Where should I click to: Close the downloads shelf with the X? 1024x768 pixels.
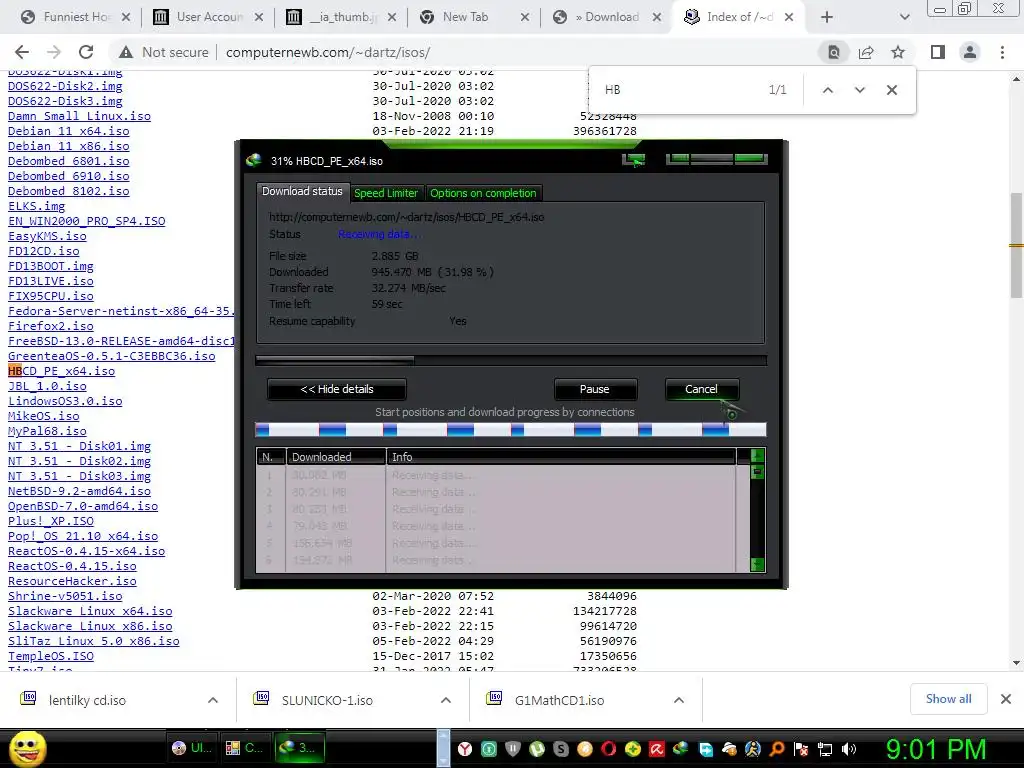[x=1006, y=699]
